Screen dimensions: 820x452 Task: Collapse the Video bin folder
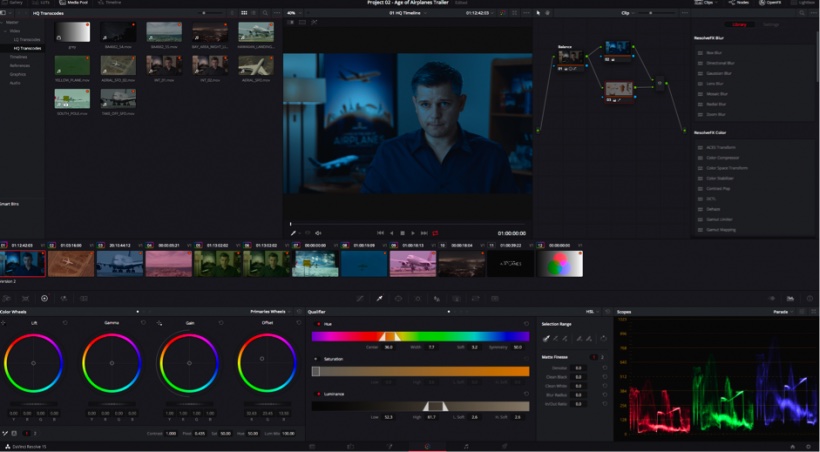pyautogui.click(x=6, y=31)
